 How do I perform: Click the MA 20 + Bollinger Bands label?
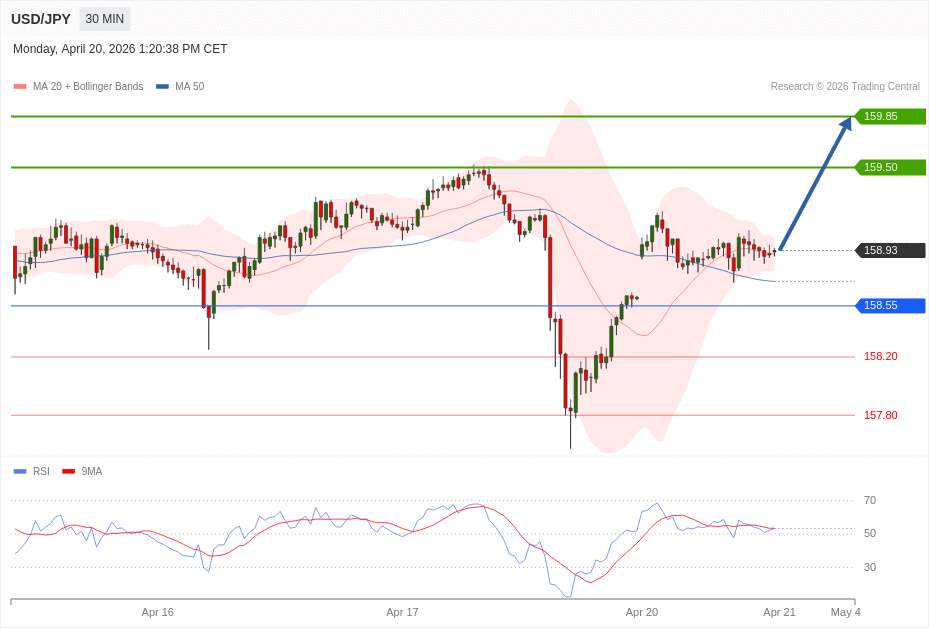point(88,87)
